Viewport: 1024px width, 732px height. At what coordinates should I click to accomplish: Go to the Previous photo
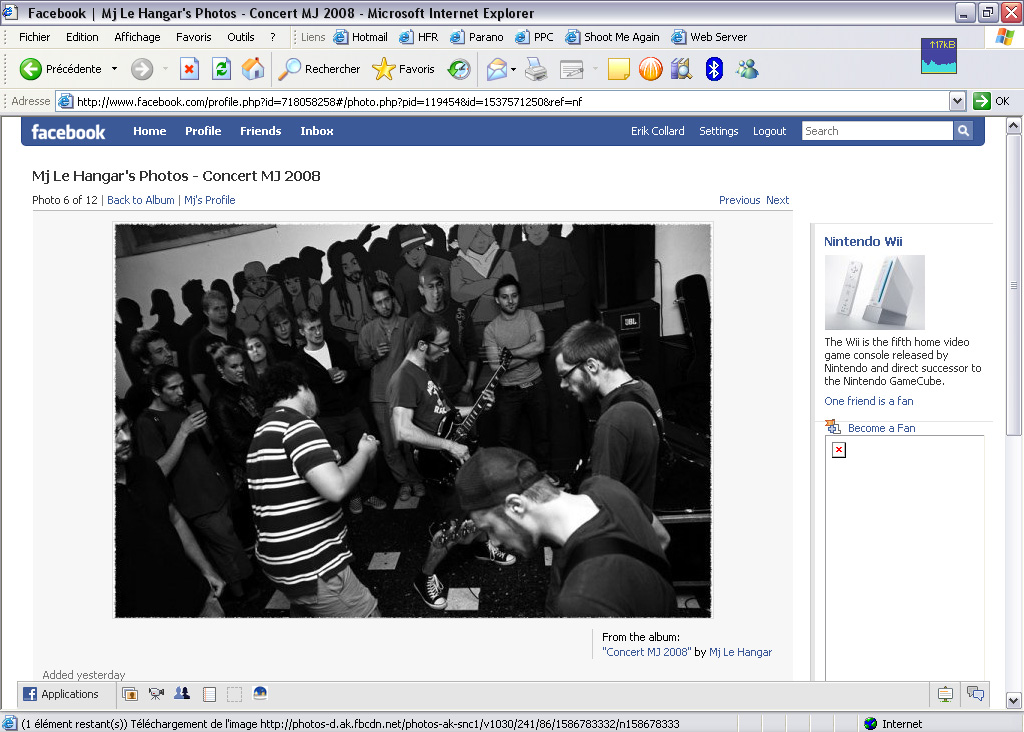tap(739, 200)
